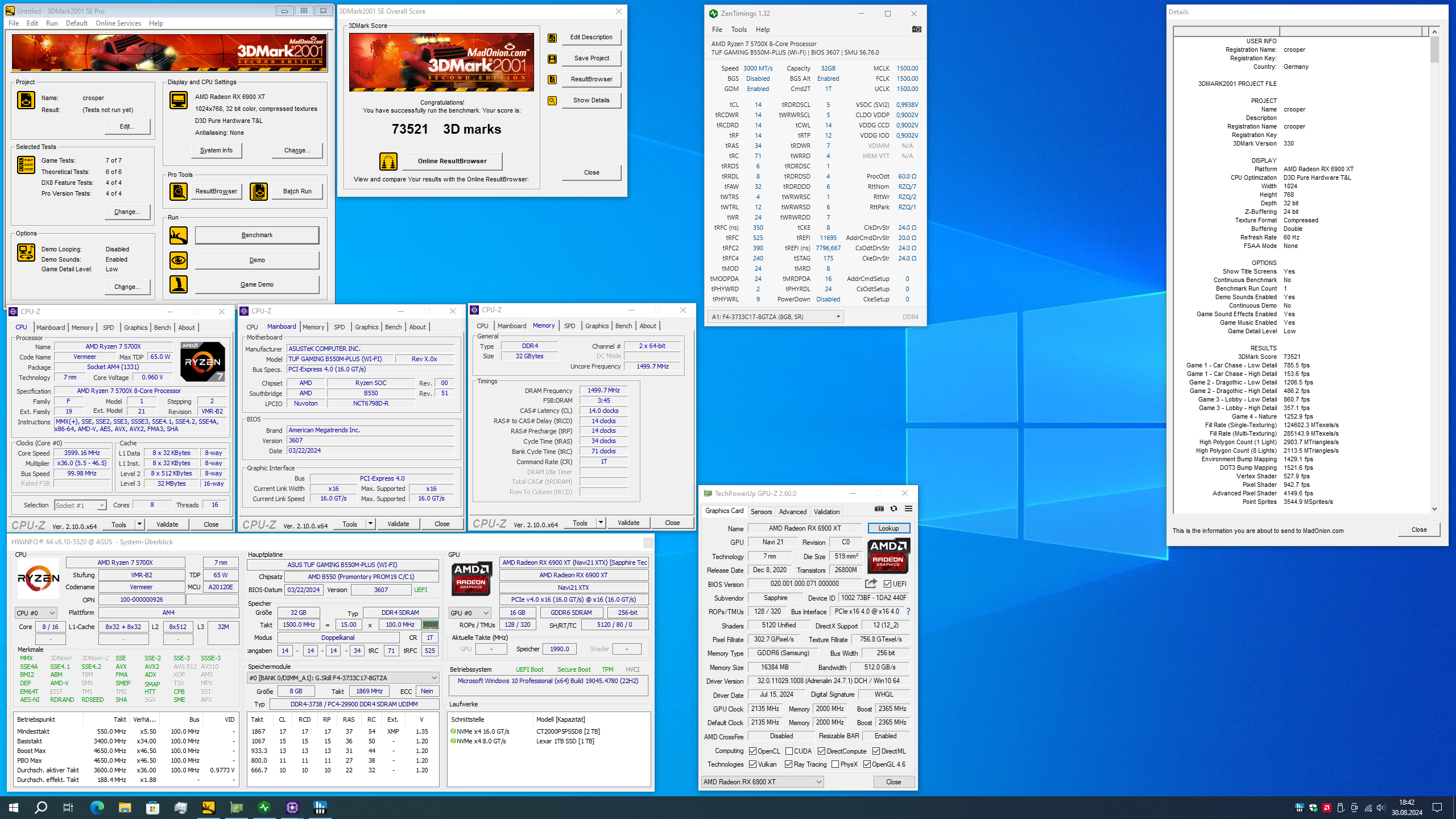Click the Benchmark run icon in 3DMark
The width and height of the screenshot is (1456, 819).
pyautogui.click(x=179, y=235)
